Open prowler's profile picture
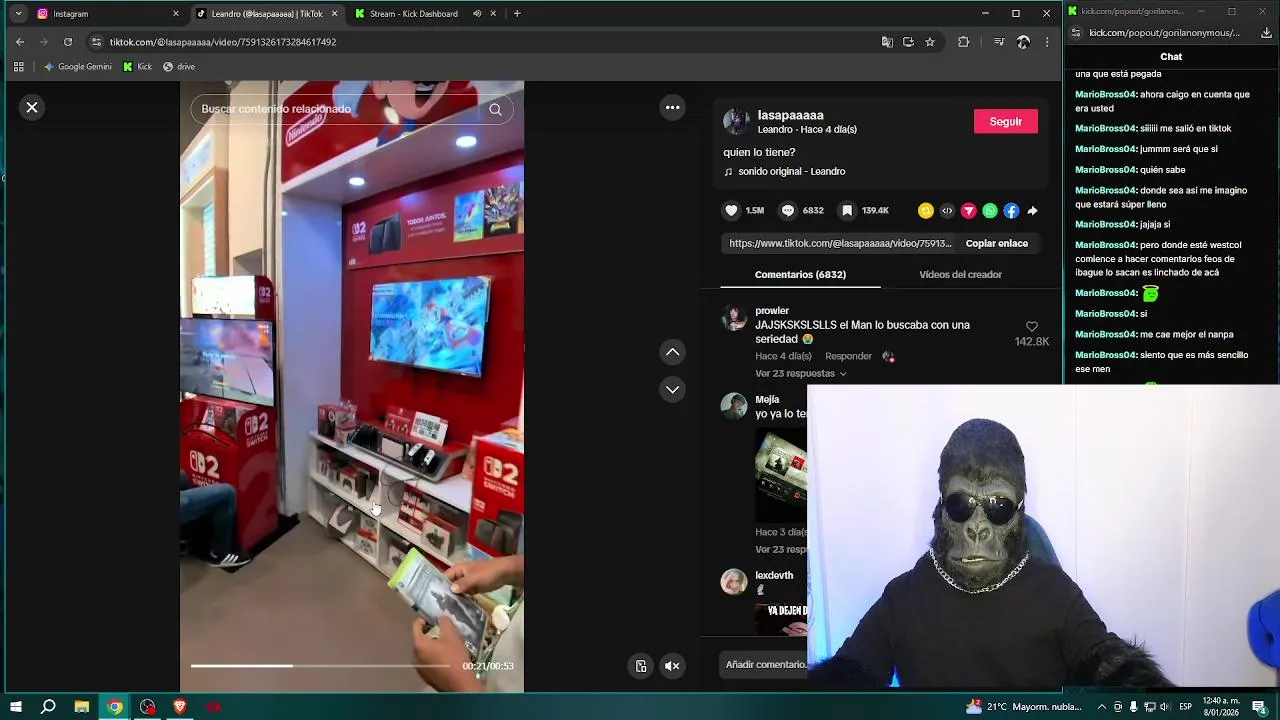 (x=734, y=319)
